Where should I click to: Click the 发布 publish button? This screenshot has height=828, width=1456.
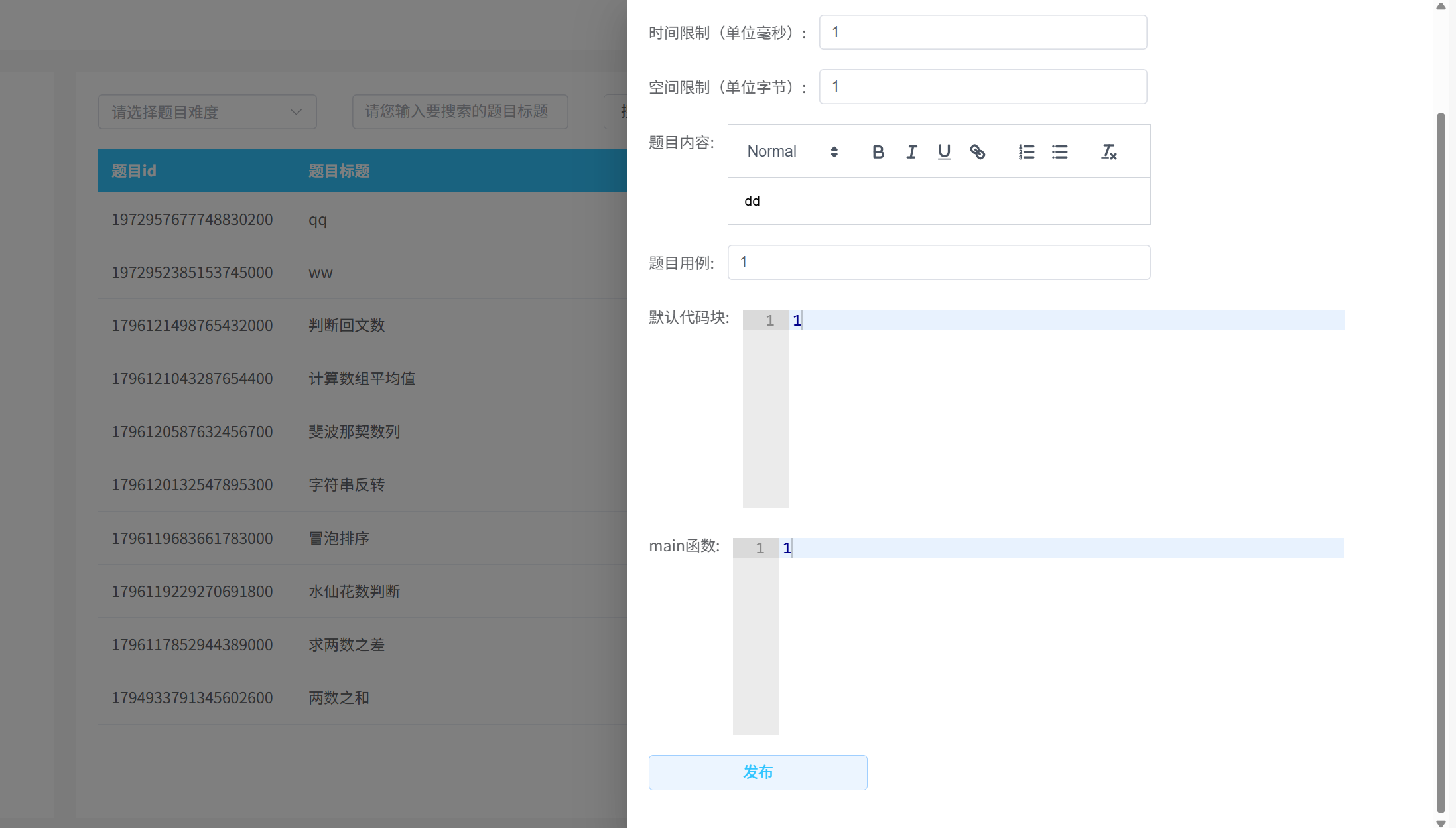click(x=758, y=772)
